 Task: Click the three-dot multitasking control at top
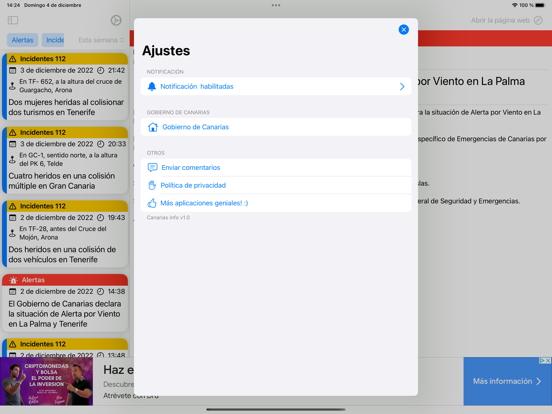pos(276,5)
